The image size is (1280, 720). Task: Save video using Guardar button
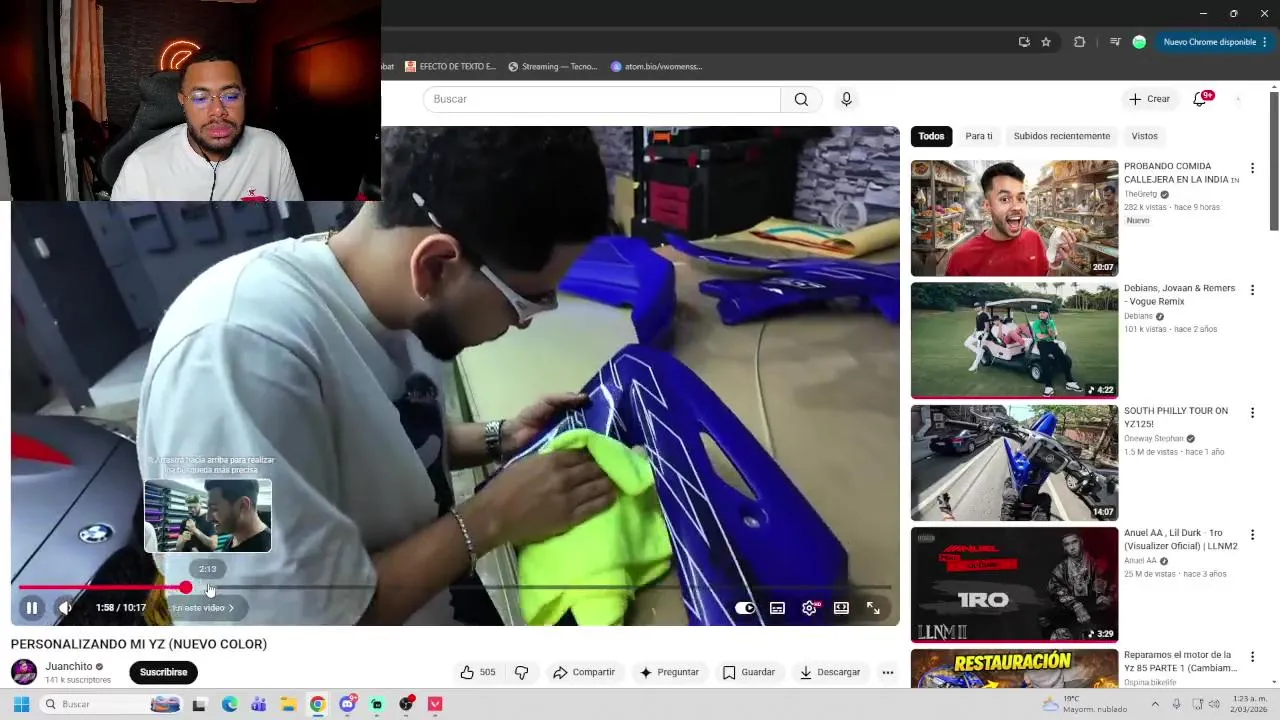pyautogui.click(x=749, y=672)
